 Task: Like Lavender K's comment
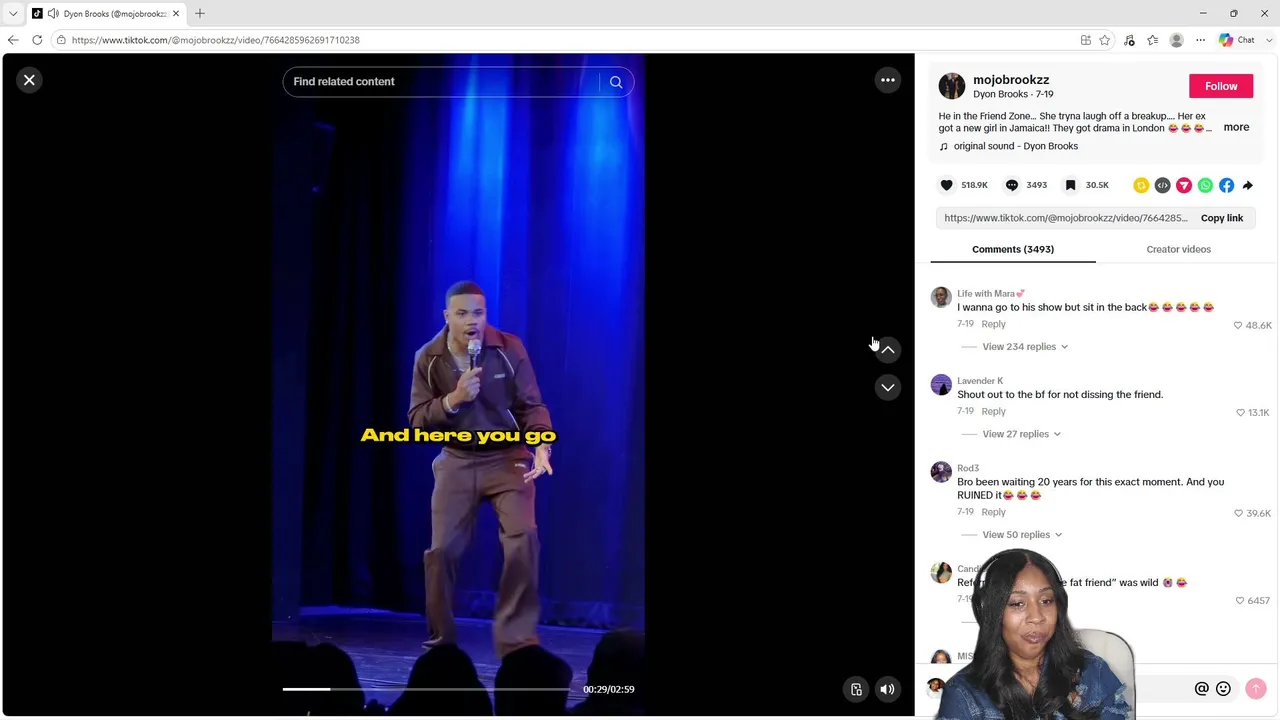click(1241, 412)
